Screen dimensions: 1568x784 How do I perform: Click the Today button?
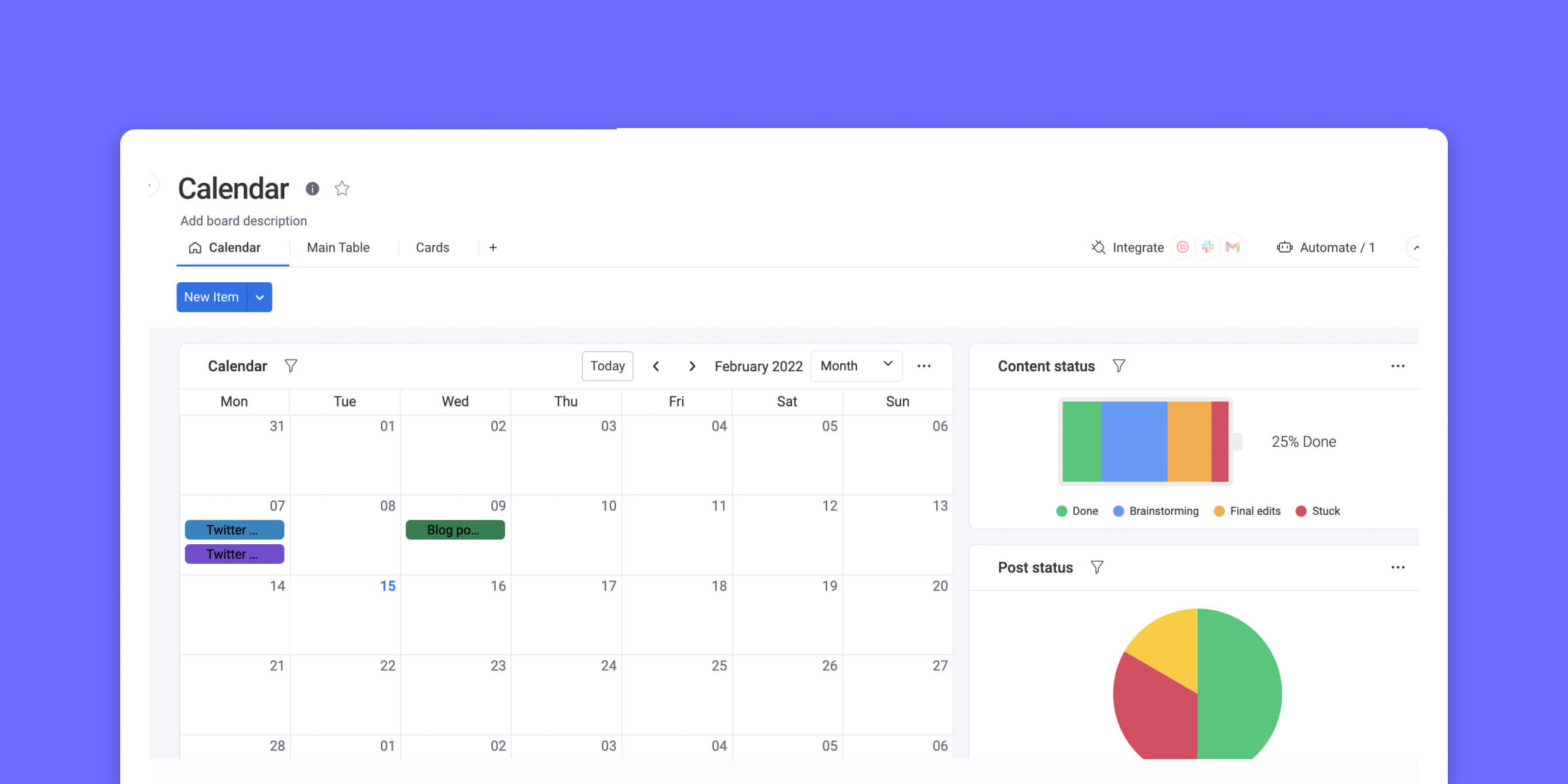[608, 365]
